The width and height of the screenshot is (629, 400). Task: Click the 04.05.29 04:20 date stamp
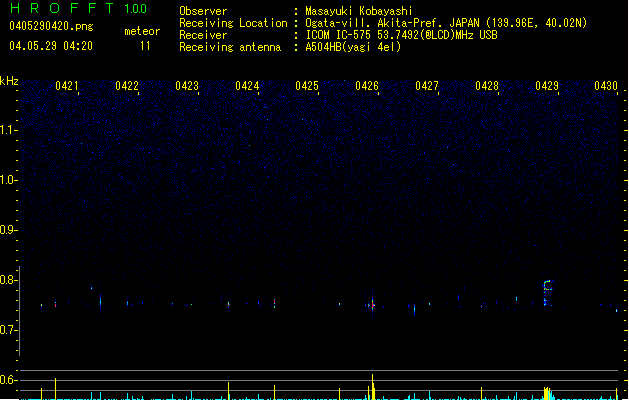(x=50, y=46)
